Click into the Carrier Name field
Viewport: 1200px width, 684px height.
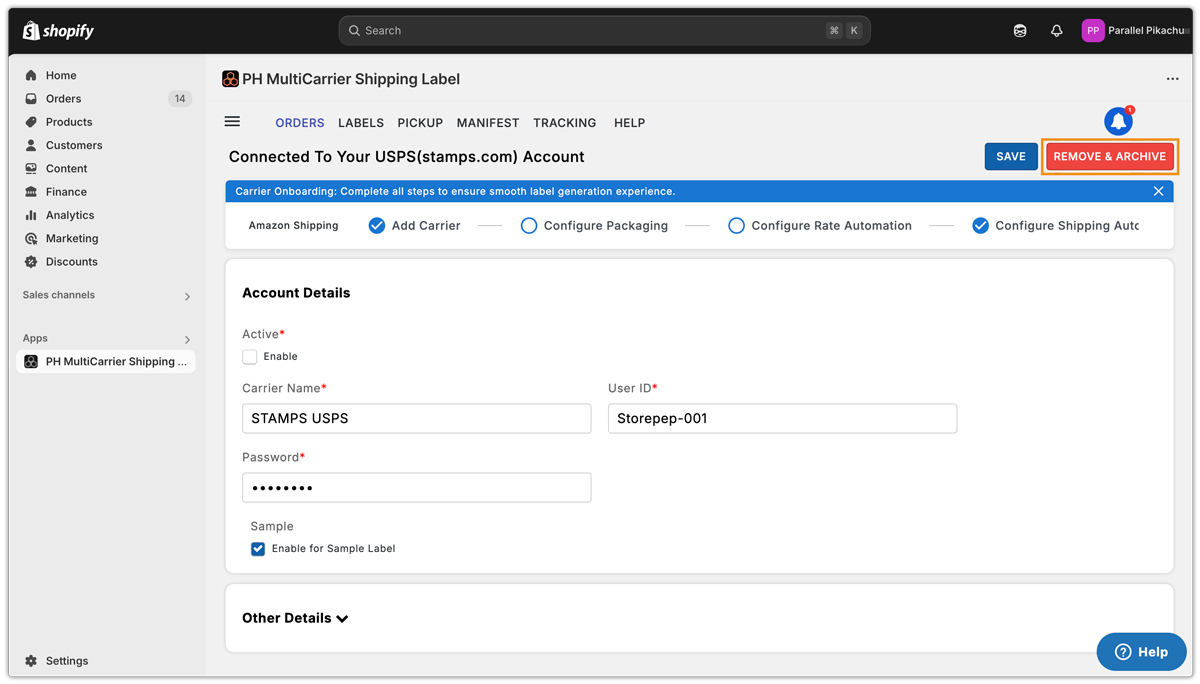[x=416, y=418]
